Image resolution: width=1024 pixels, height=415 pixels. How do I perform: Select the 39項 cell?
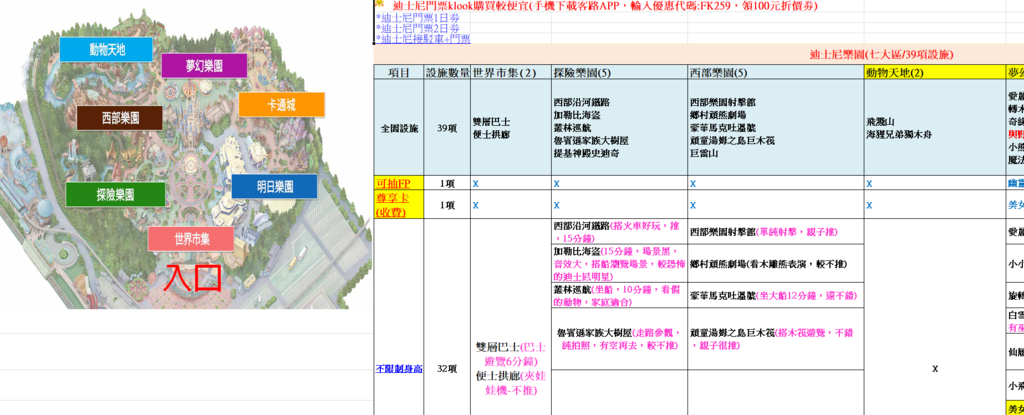click(447, 128)
